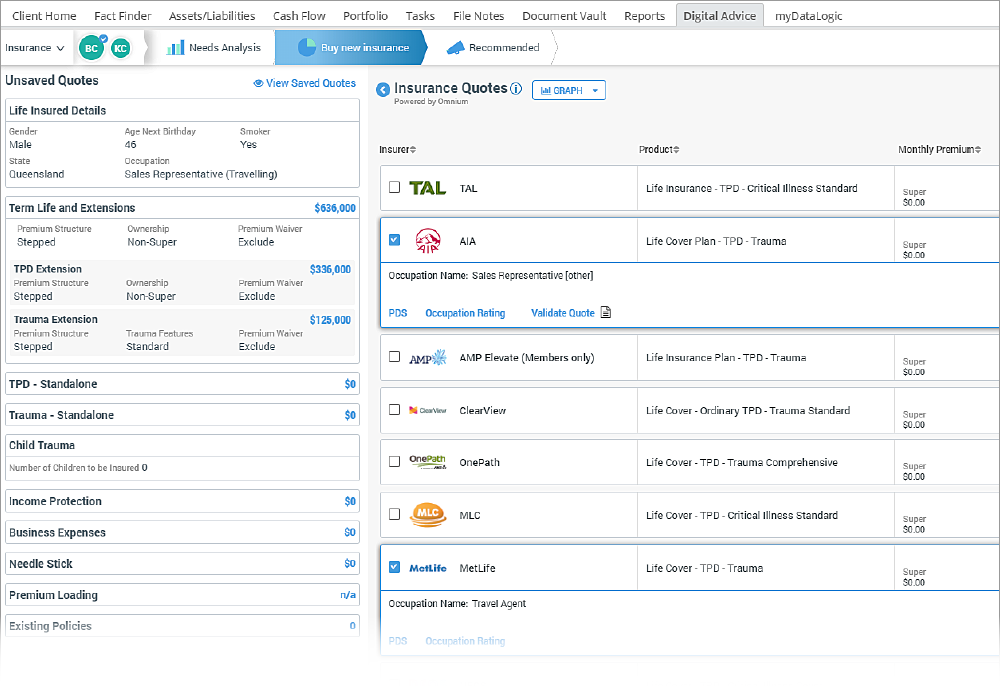The image size is (1000, 700).
Task: Click the AIA insurer logo
Action: (428, 241)
